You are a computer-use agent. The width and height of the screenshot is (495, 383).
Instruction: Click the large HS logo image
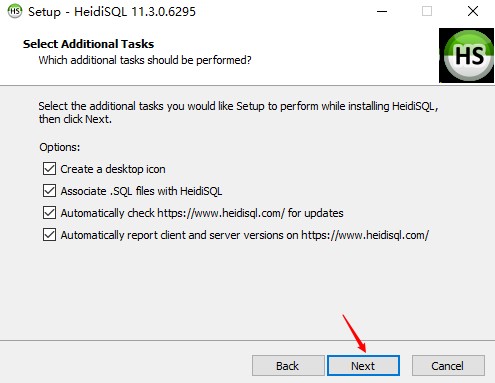pyautogui.click(x=466, y=55)
